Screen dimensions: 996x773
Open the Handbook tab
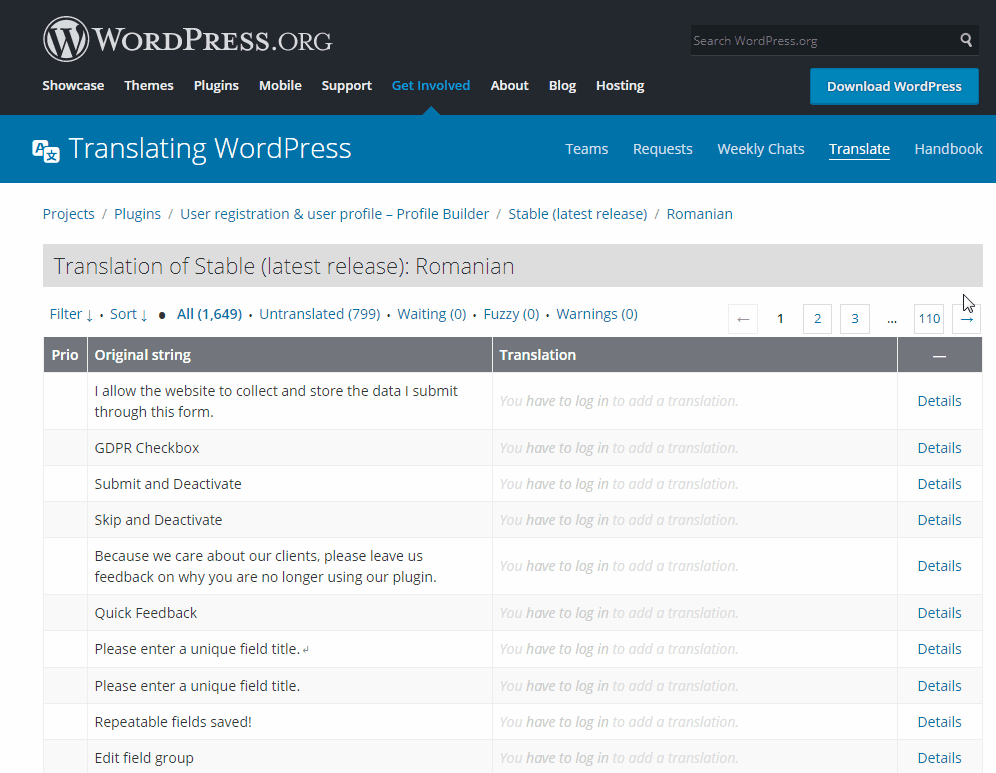[948, 149]
